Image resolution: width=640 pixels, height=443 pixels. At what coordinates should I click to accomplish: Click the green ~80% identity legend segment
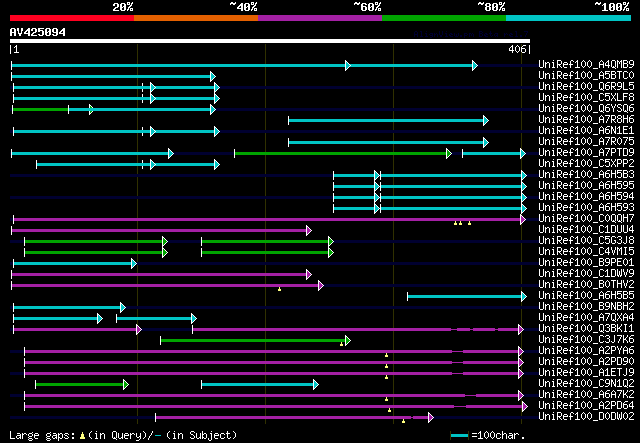click(x=444, y=18)
